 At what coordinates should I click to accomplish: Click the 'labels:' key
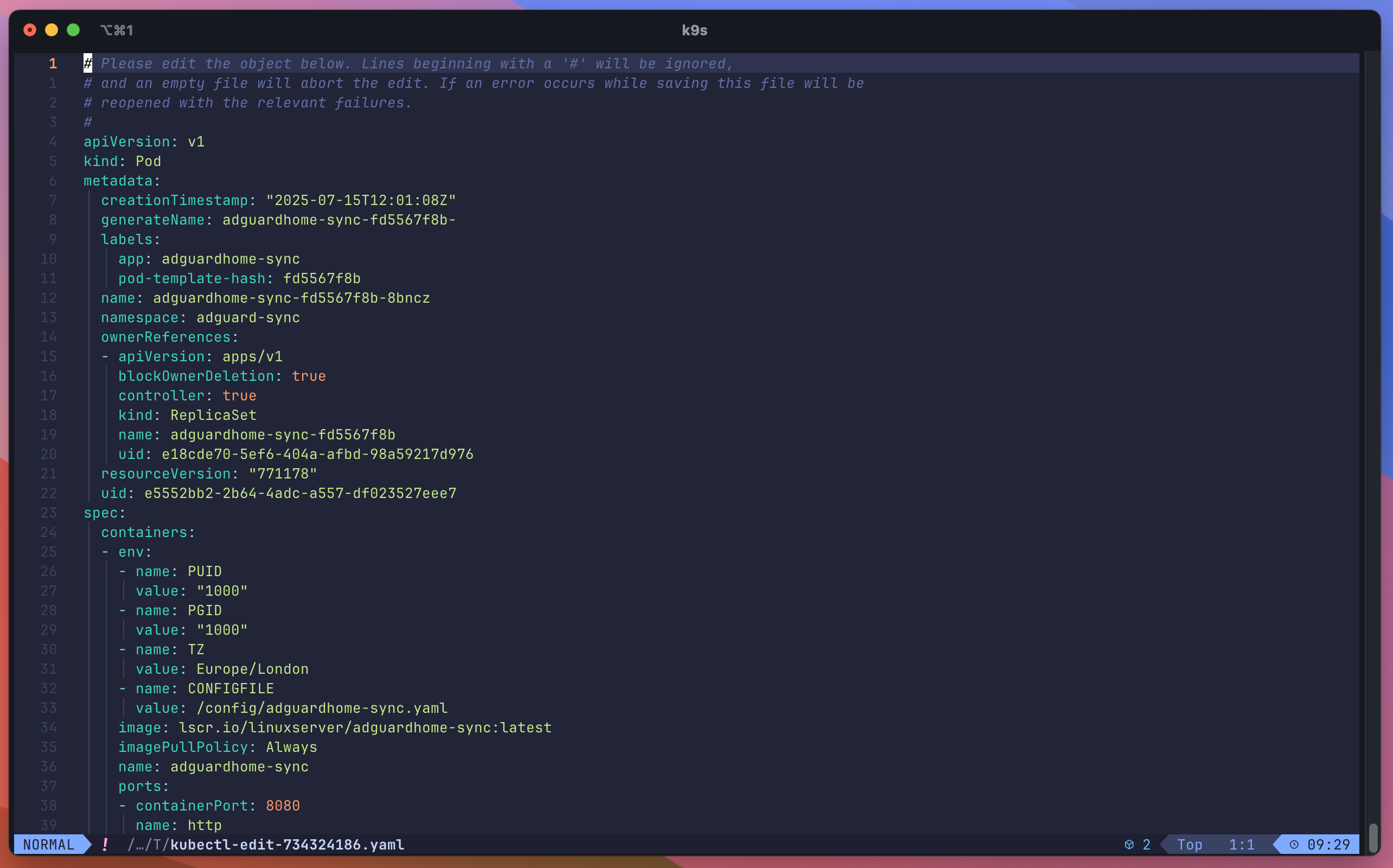point(131,239)
